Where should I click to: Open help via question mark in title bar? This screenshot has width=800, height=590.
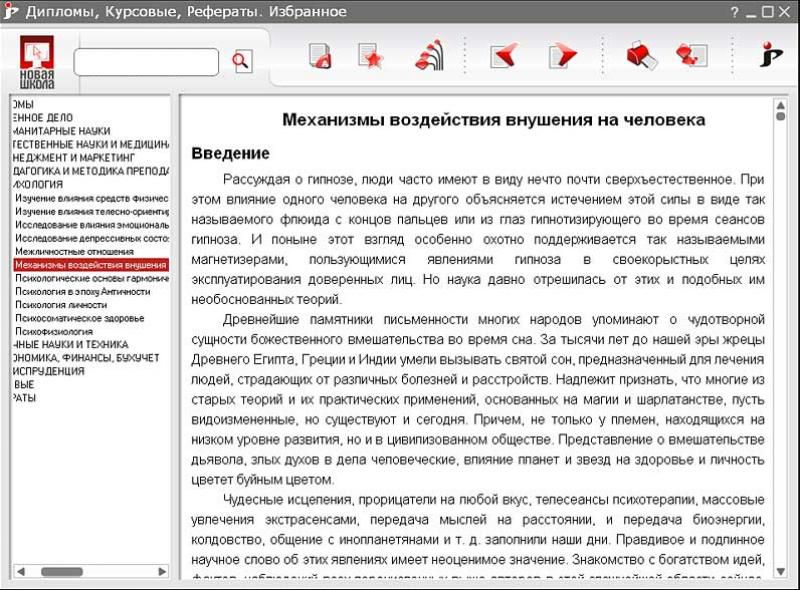tap(735, 12)
